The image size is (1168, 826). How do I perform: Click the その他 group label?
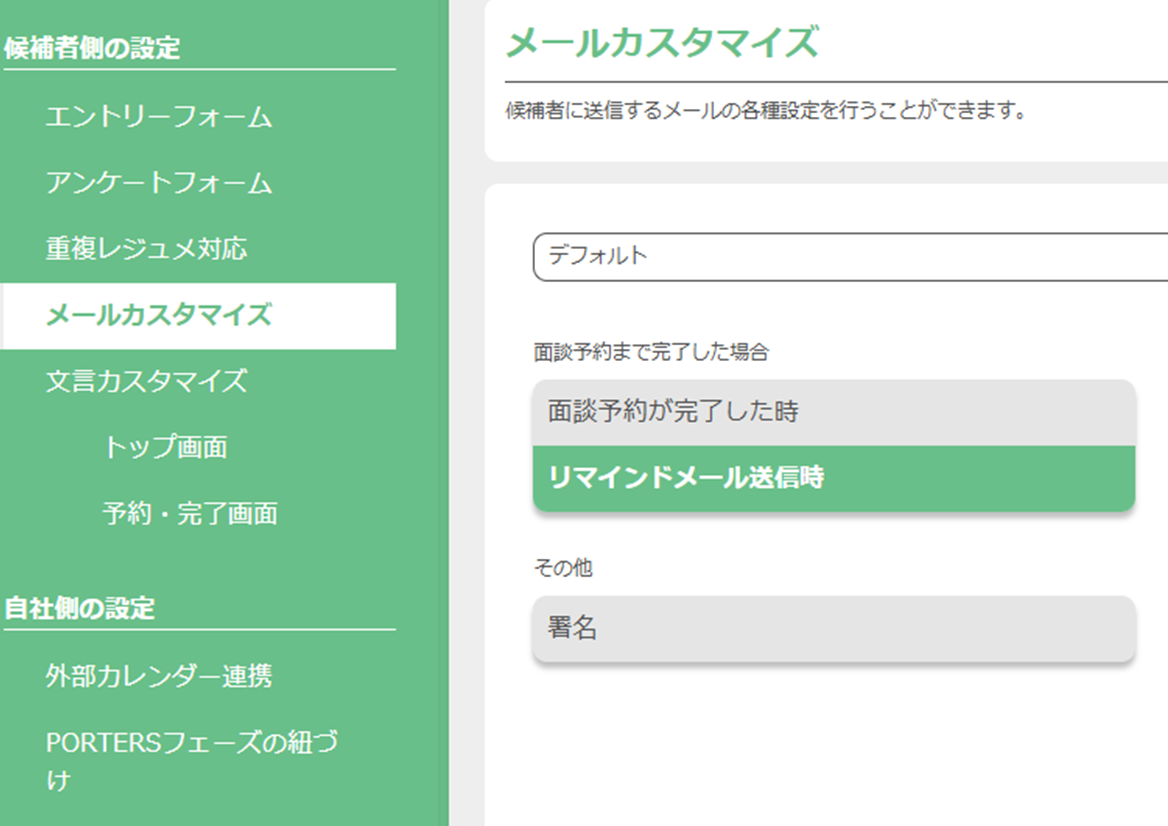(563, 568)
